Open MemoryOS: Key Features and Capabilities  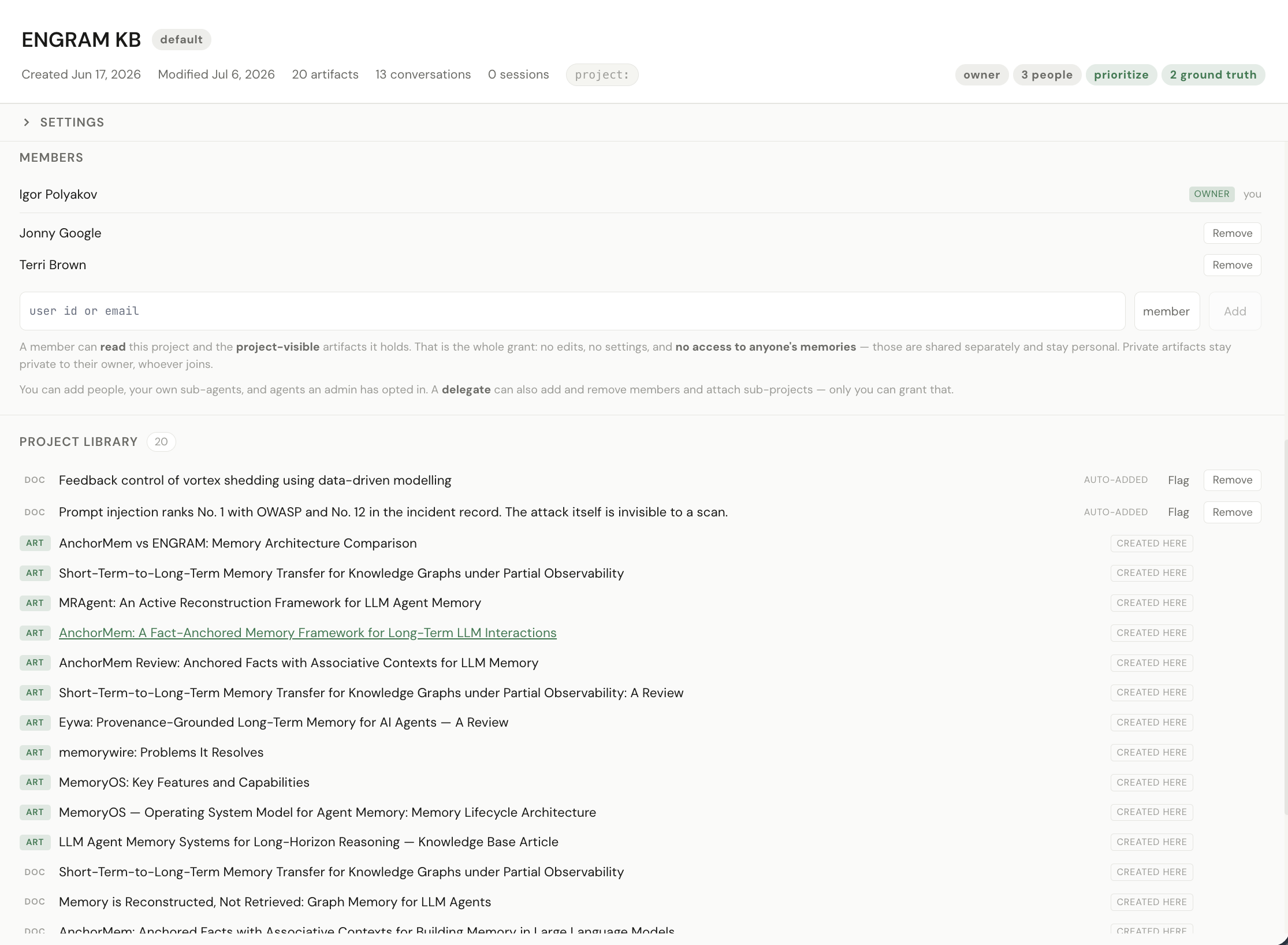pos(184,782)
